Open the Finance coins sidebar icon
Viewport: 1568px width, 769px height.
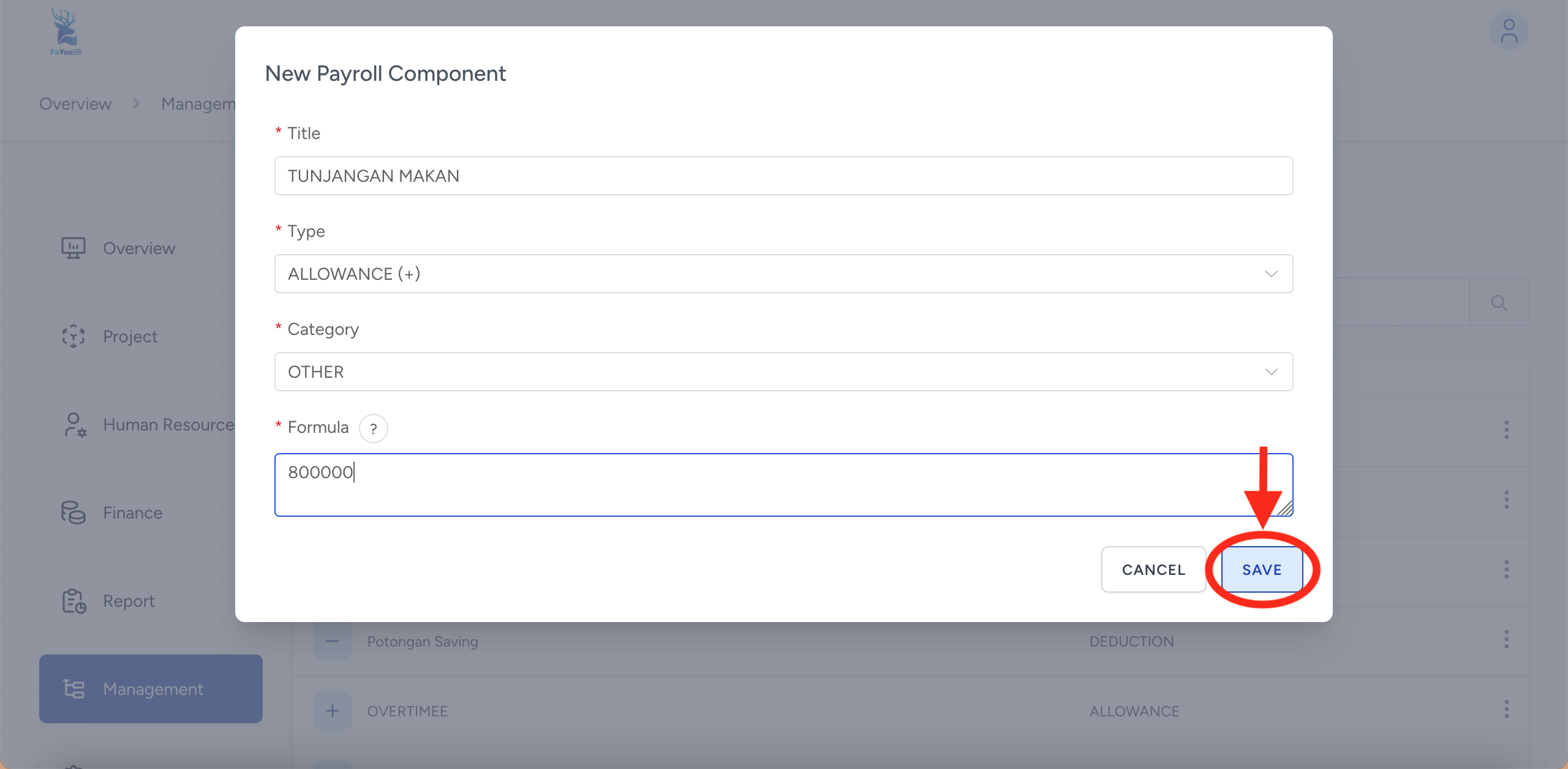[73, 512]
